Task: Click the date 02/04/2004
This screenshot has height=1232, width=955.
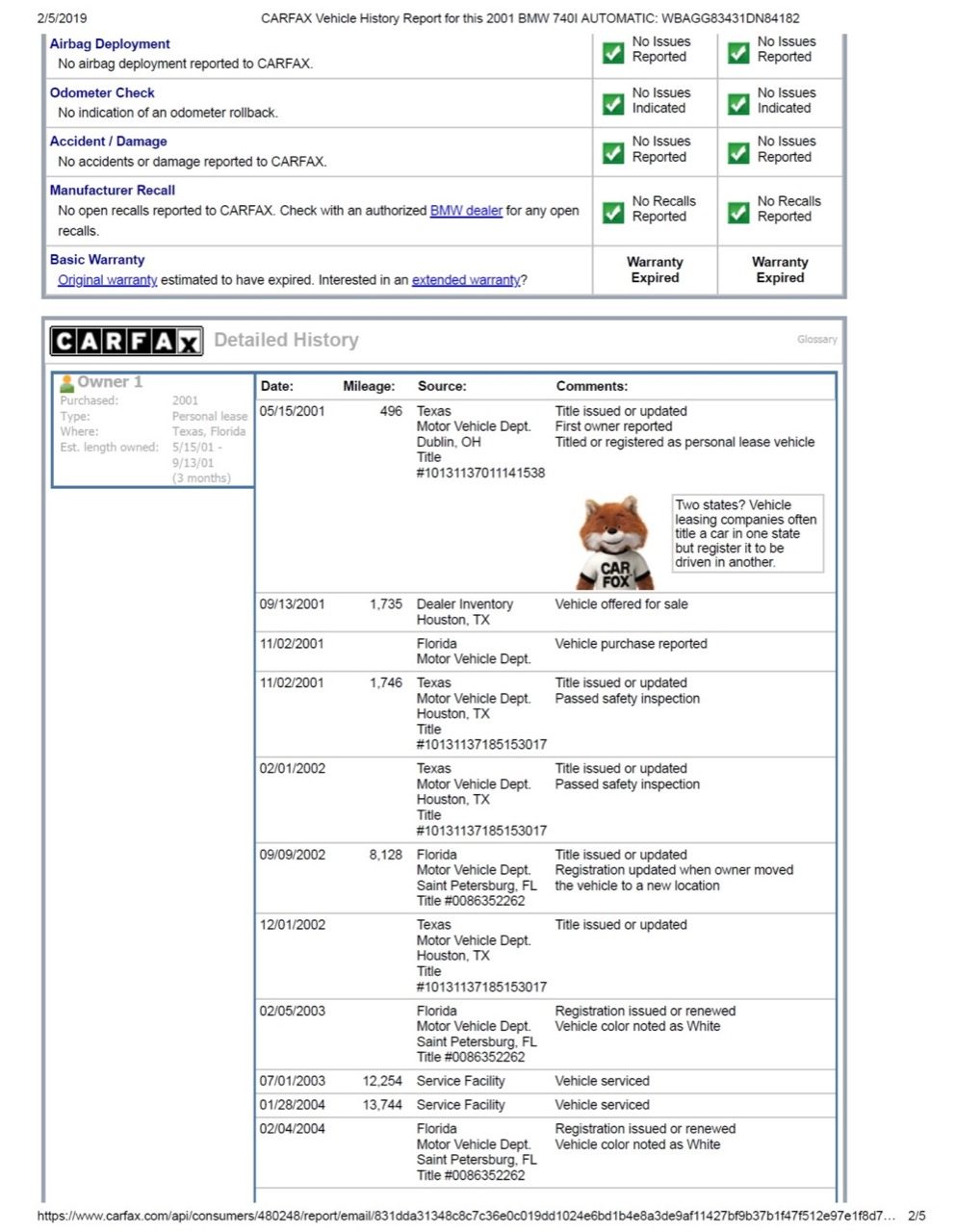Action: 293,1129
